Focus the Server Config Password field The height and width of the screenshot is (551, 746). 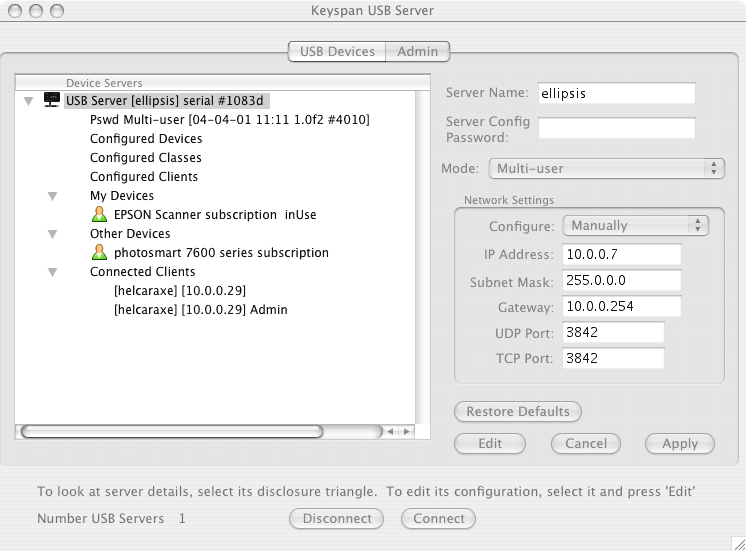tap(616, 128)
